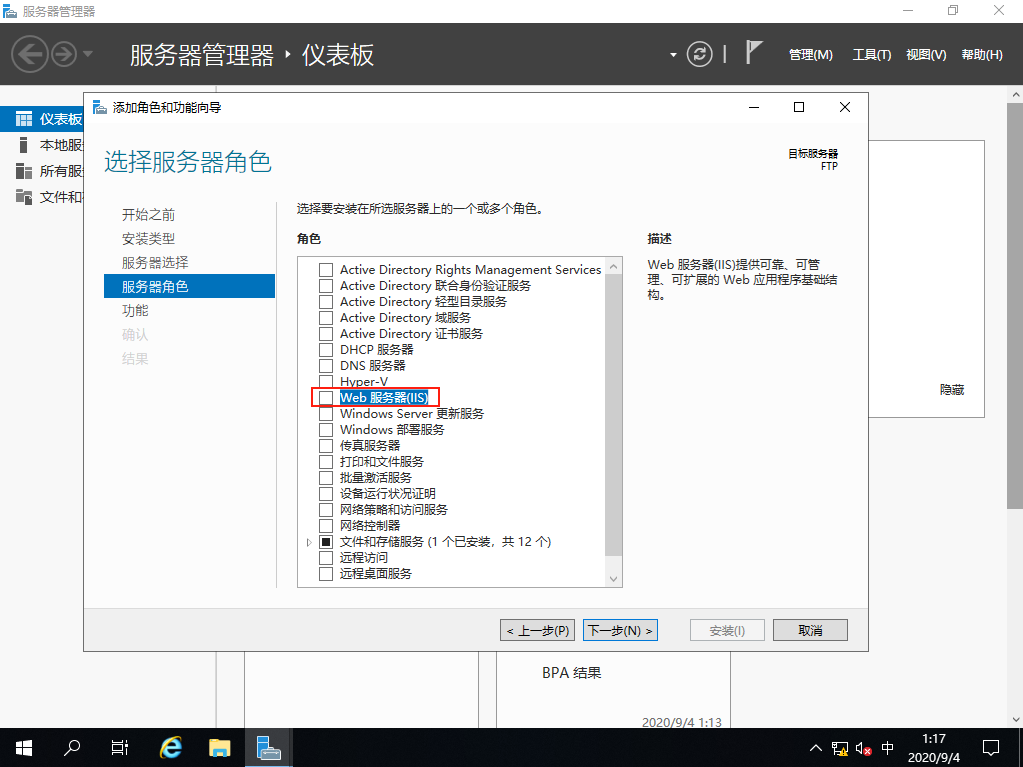Check 设备运行状况证明 role
The image size is (1023, 767).
click(326, 494)
